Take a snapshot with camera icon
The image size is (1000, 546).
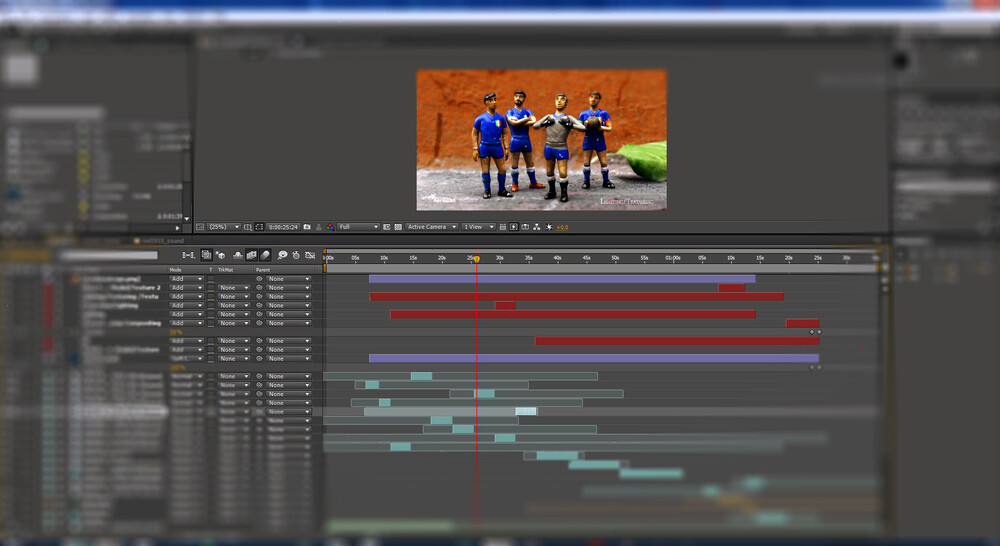coord(307,227)
